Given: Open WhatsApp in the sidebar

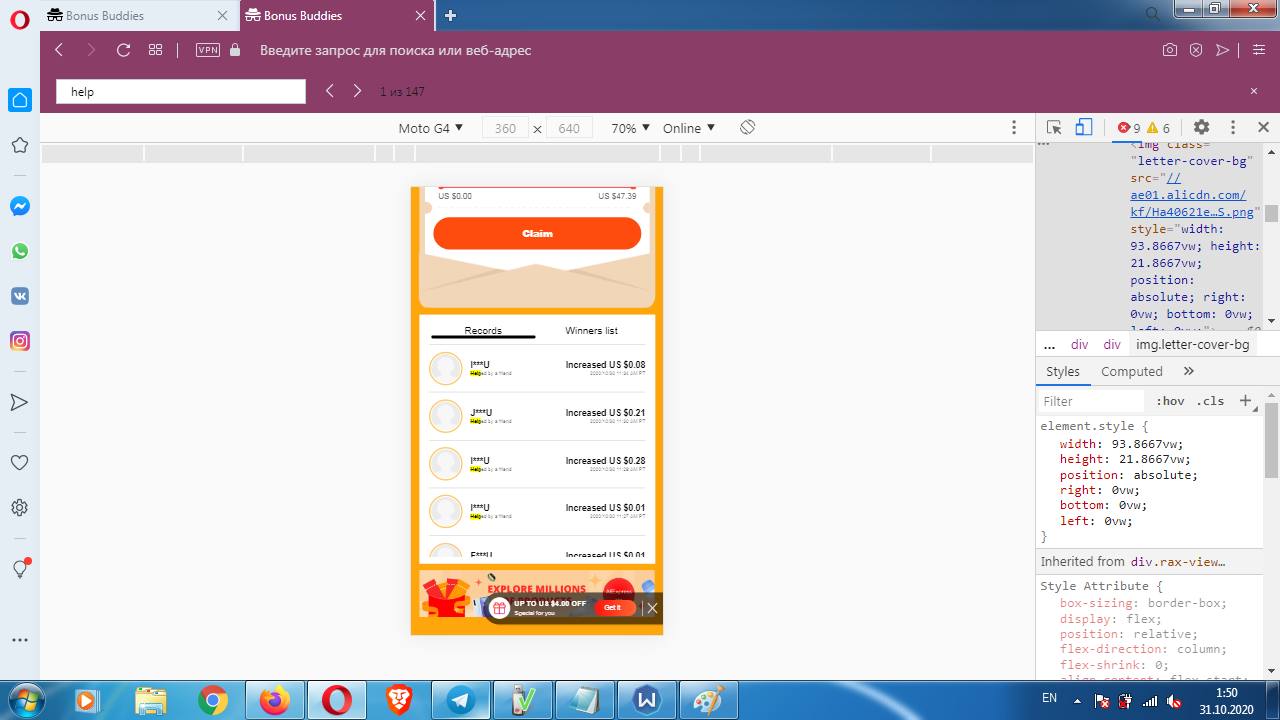Looking at the screenshot, I should (19, 251).
